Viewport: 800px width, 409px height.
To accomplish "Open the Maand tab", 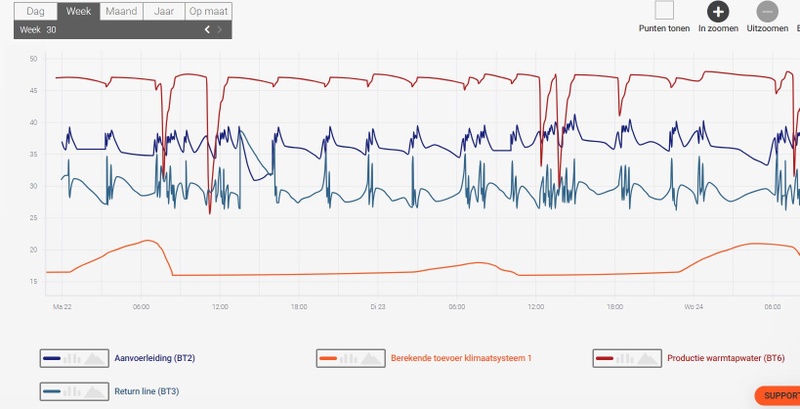I will [121, 11].
